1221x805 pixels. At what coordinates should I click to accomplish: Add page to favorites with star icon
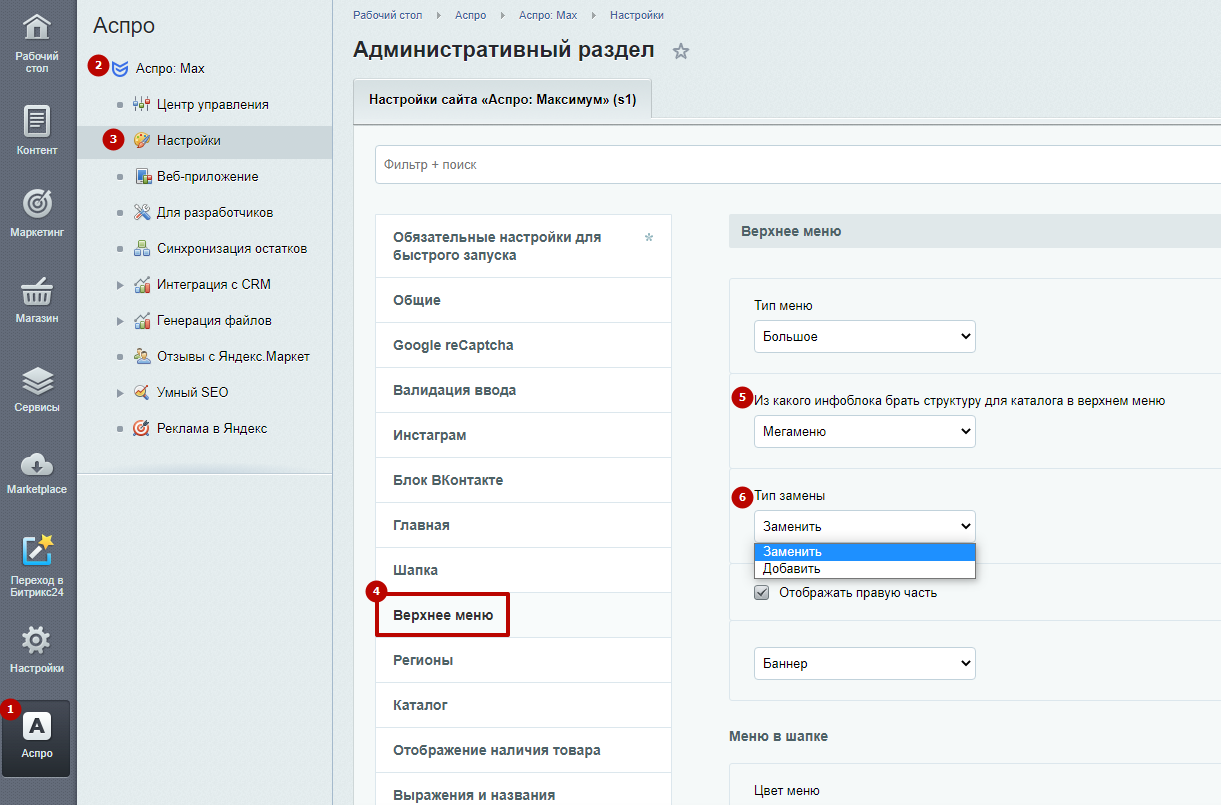tap(681, 51)
